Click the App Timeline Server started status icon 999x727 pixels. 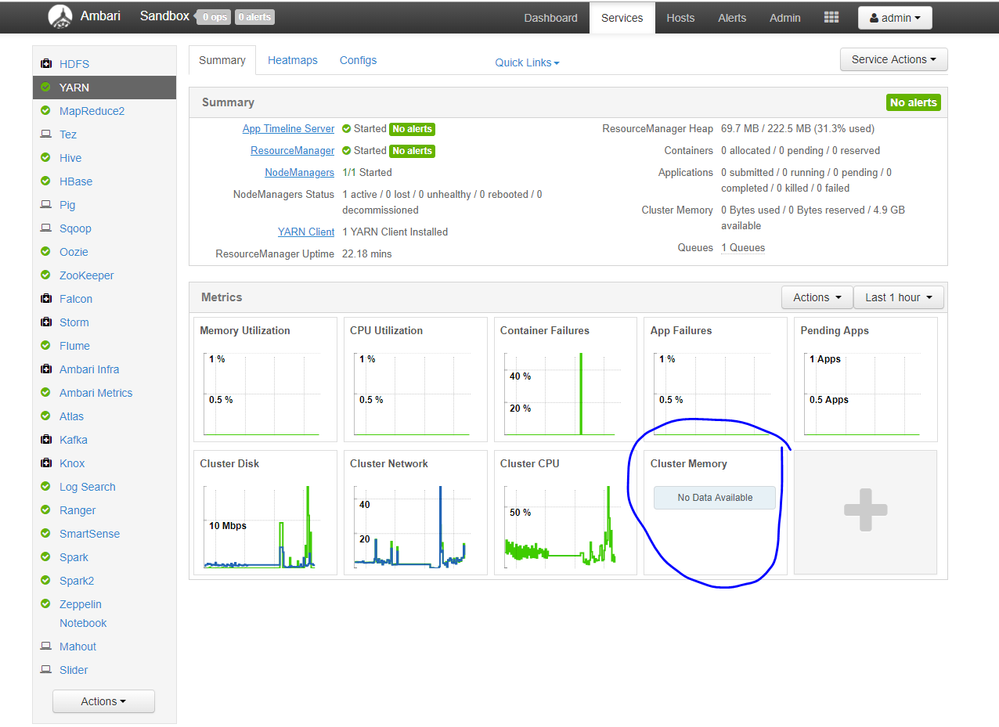click(347, 129)
